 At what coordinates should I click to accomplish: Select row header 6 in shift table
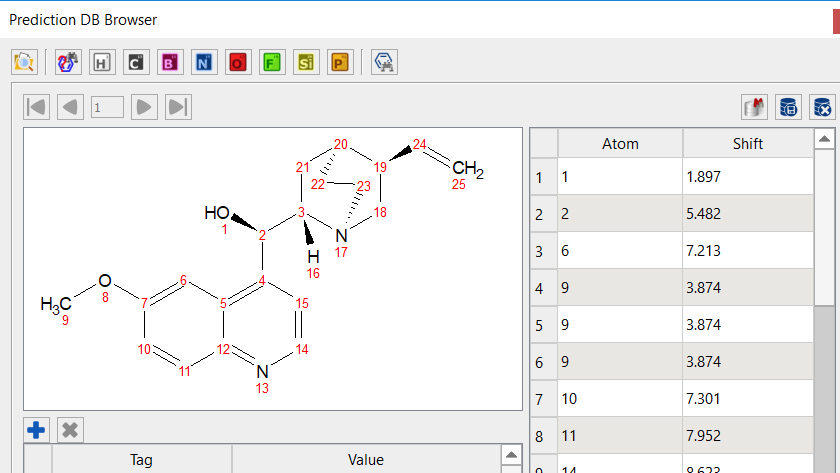[x=544, y=362]
